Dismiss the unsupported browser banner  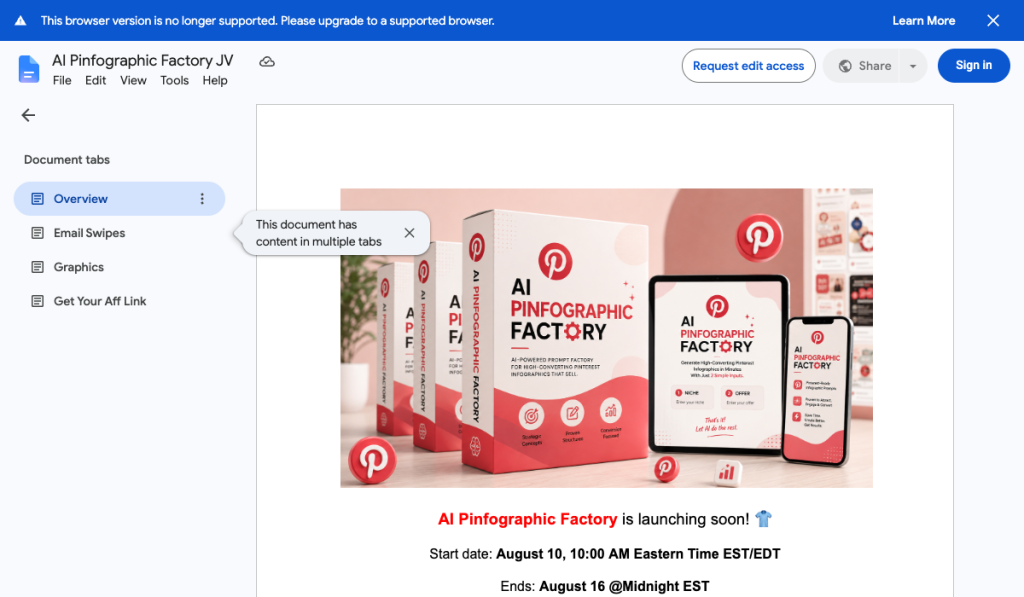pyautogui.click(x=993, y=21)
